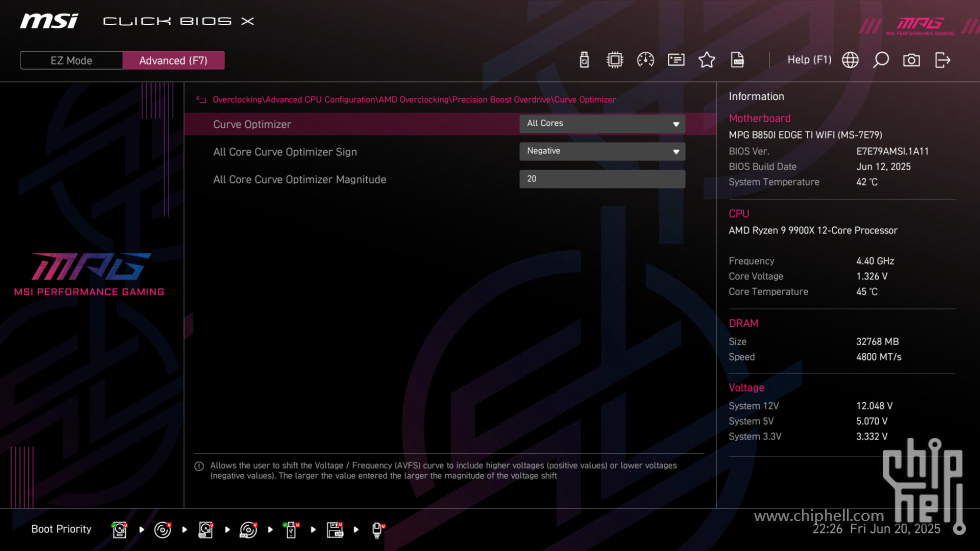980x551 pixels.
Task: Click the MSI logo at top left
Action: [49, 21]
